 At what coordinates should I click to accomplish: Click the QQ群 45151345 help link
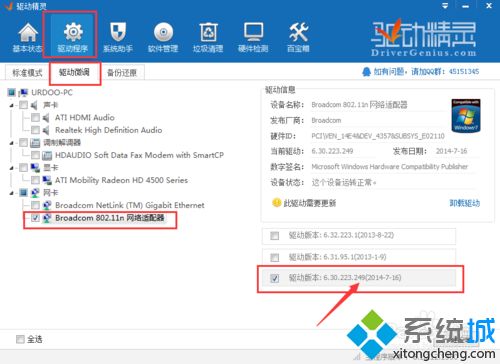[x=426, y=71]
